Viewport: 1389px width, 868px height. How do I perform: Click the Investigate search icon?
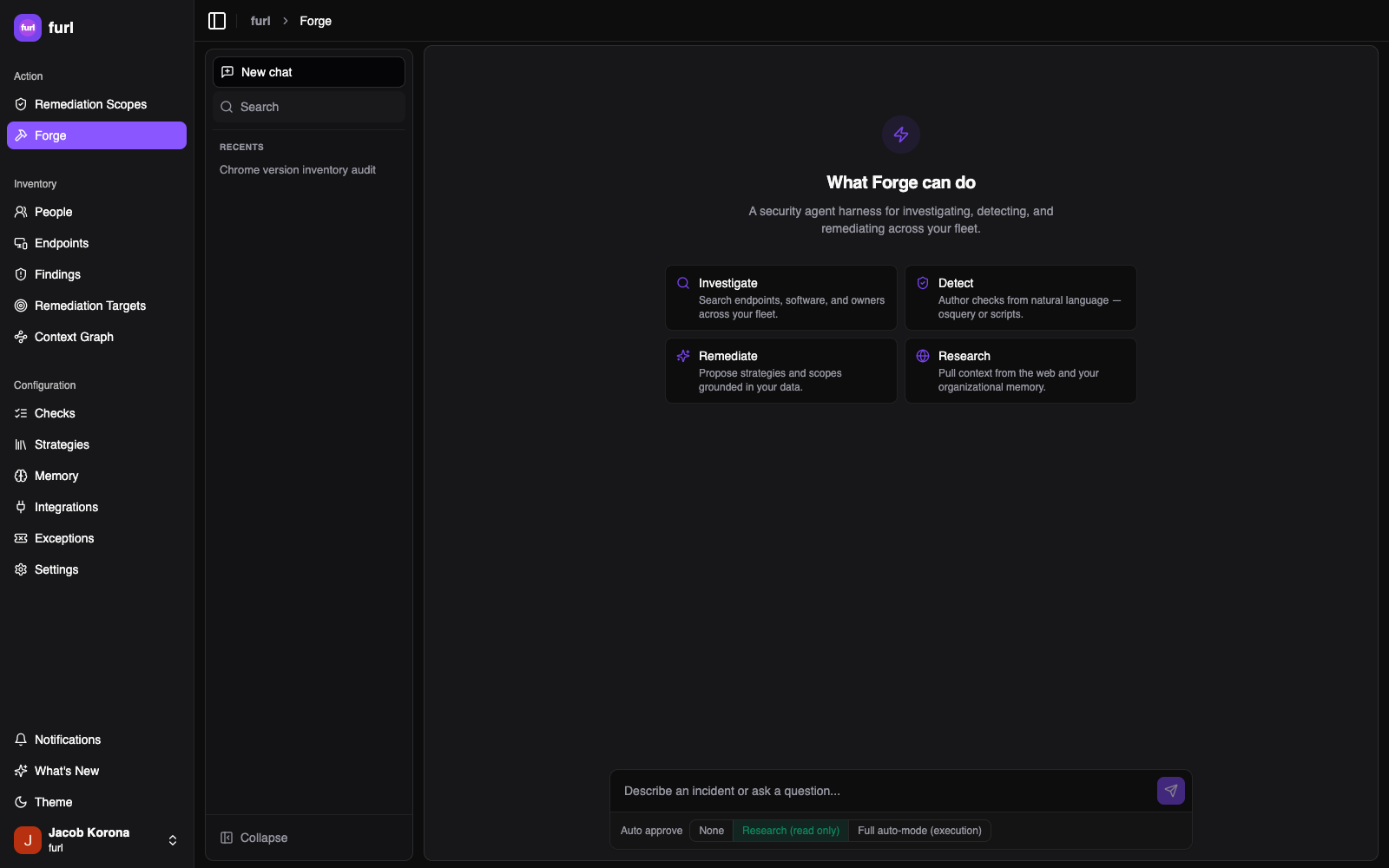click(x=683, y=283)
